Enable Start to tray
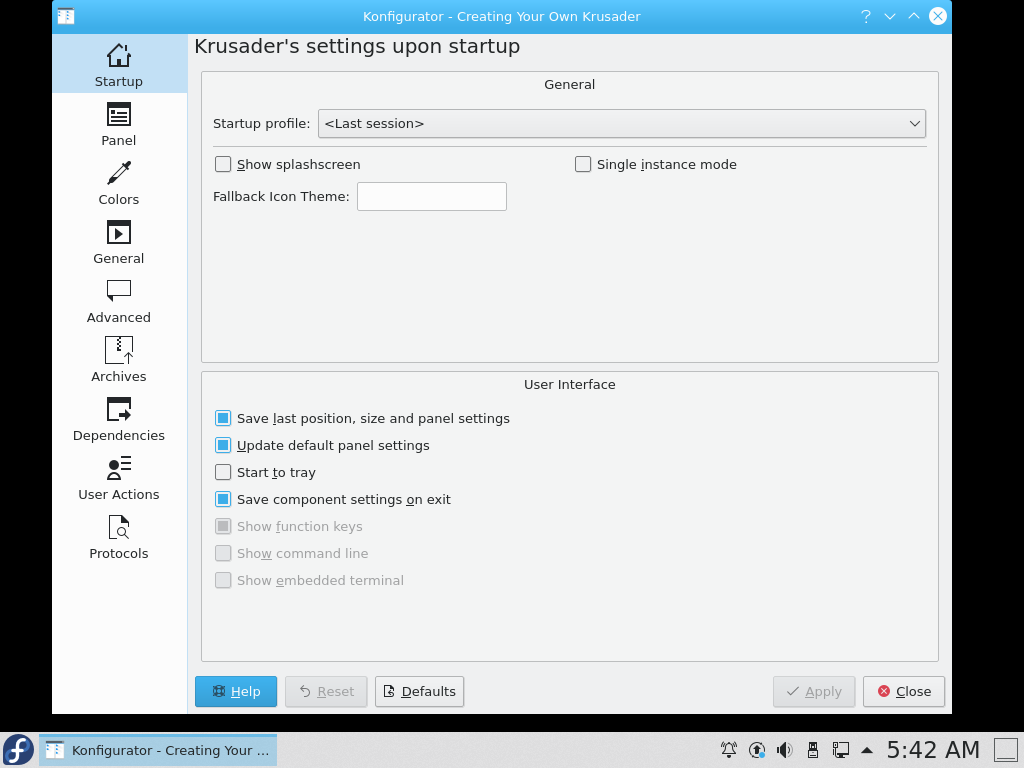The width and height of the screenshot is (1024, 768). 223,472
